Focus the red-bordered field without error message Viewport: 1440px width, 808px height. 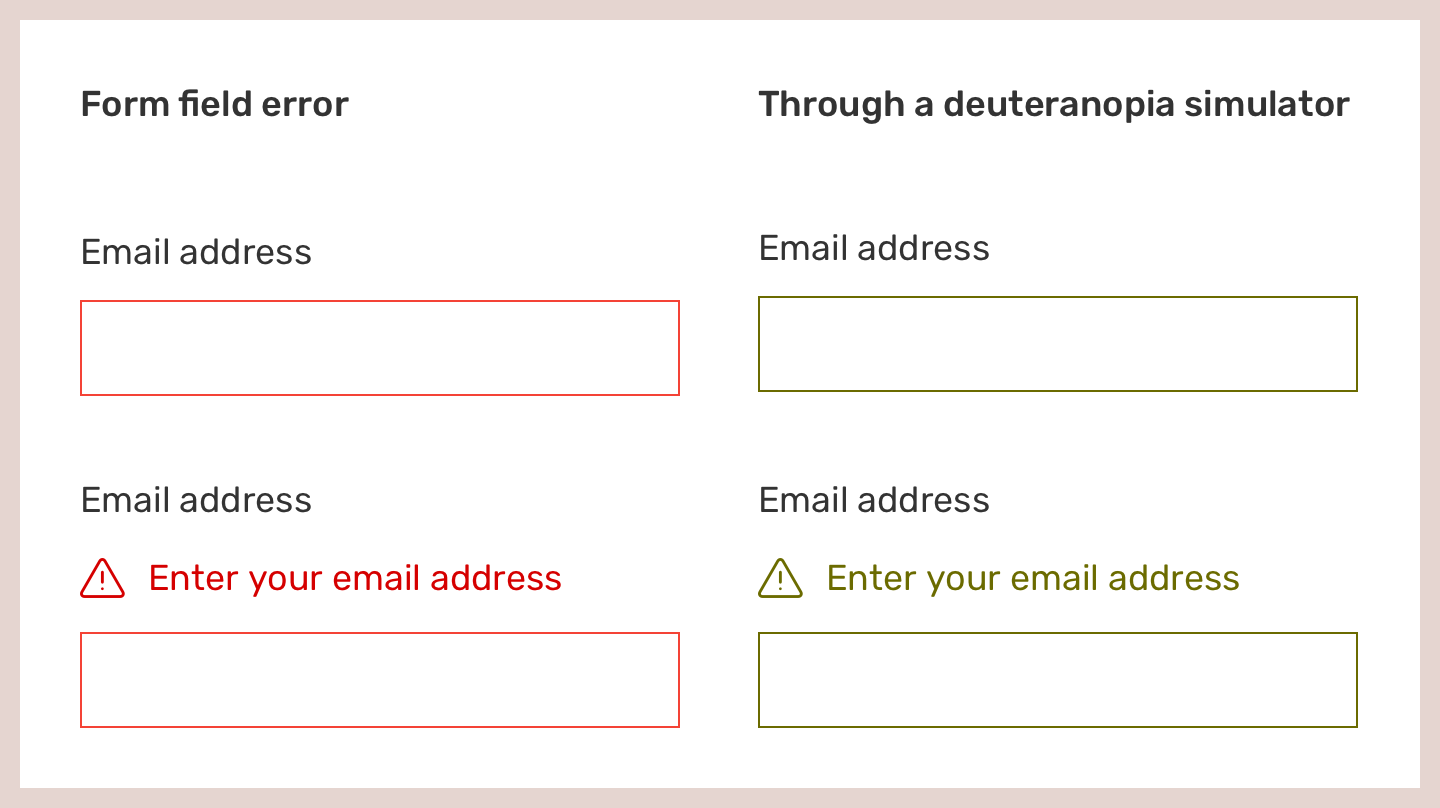380,348
